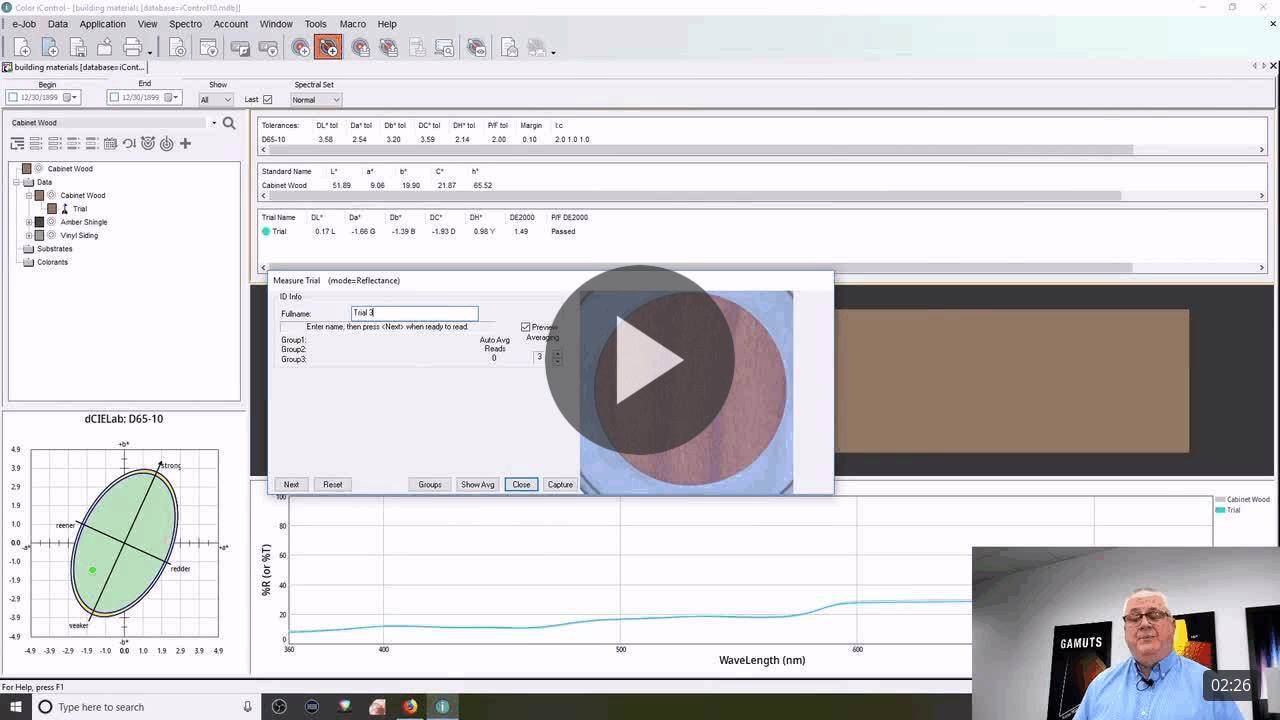Click the calendar icon in tree toolbar
Viewport: 1280px width, 720px height.
click(110, 143)
